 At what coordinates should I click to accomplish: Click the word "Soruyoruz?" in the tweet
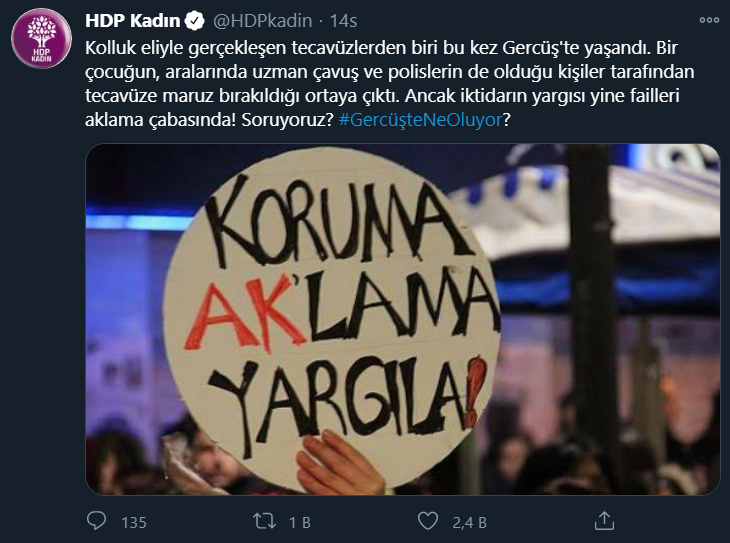[288, 120]
